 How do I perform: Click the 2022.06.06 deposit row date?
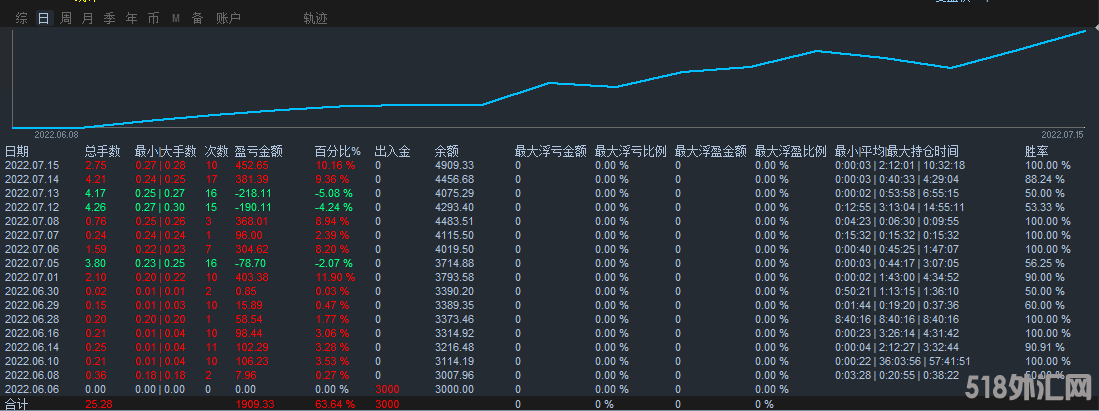click(x=32, y=389)
